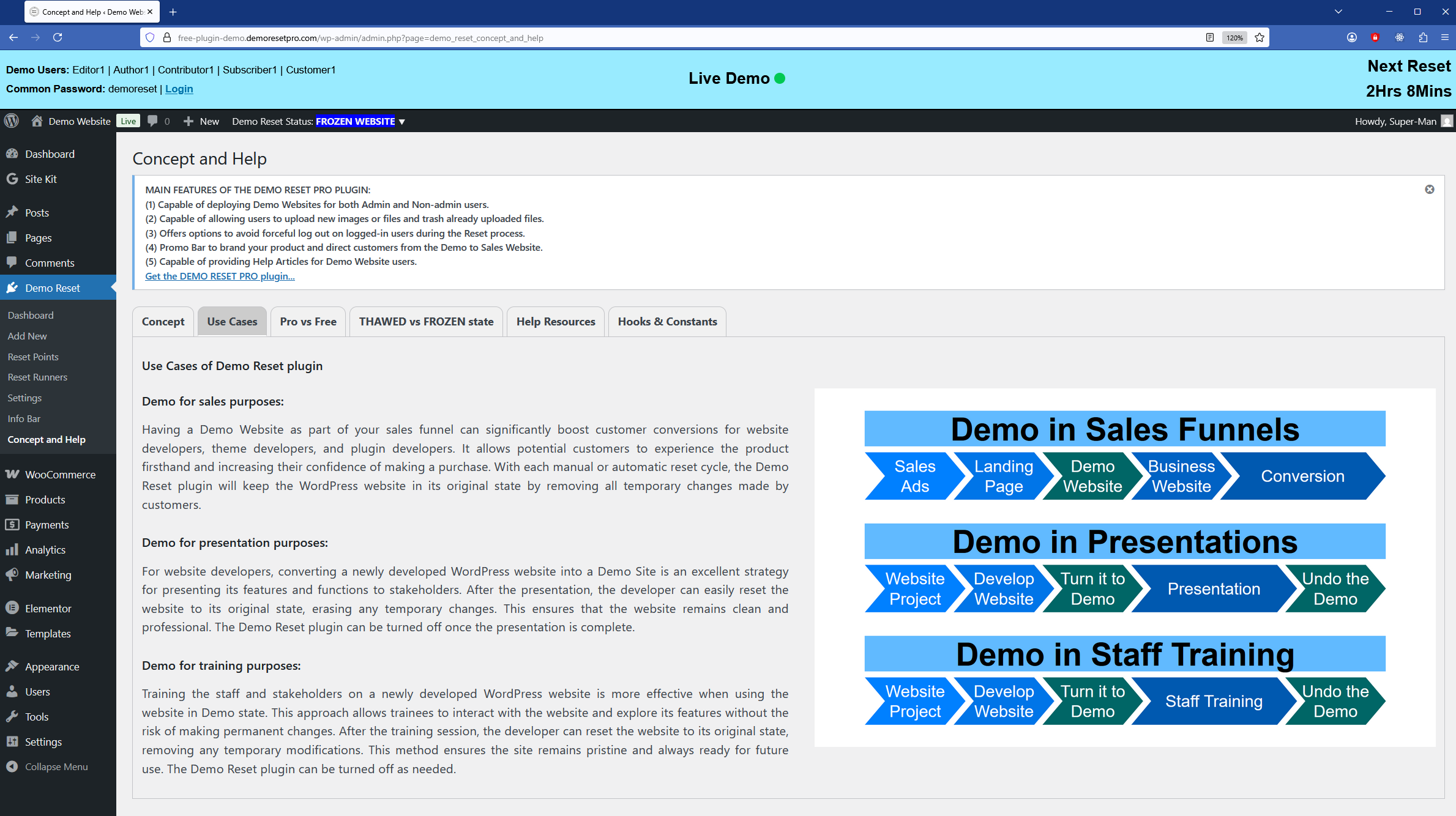Viewport: 1456px width, 816px height.
Task: Switch to the Pro vs Free tab
Action: tap(308, 321)
